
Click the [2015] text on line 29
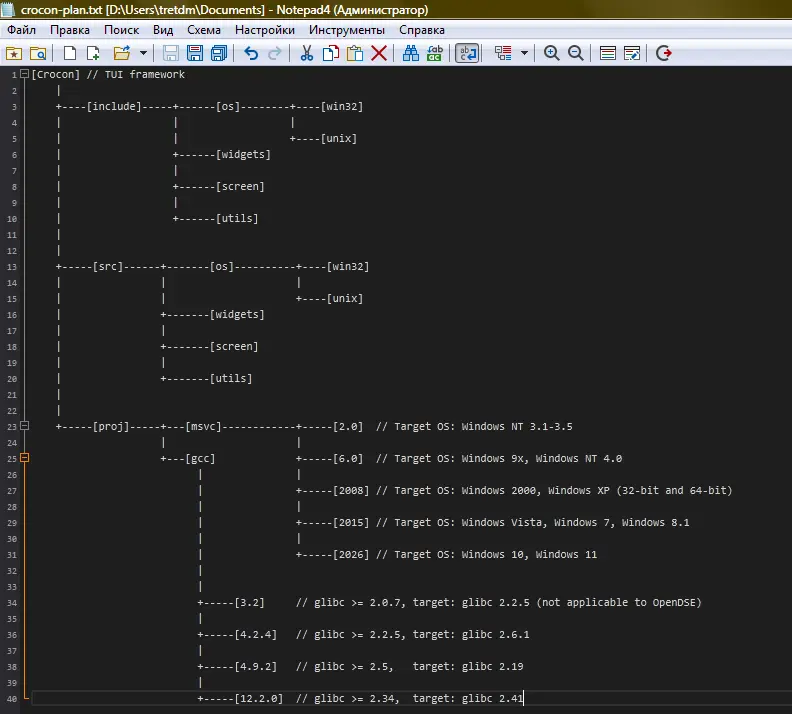(351, 523)
